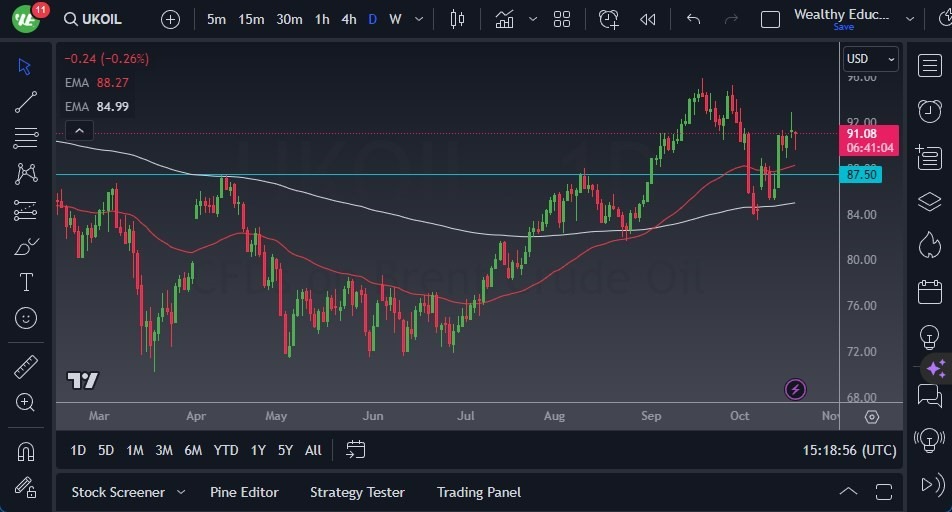Open the candlestick chart style selector
The width and height of the screenshot is (952, 512).
pyautogui.click(x=458, y=19)
